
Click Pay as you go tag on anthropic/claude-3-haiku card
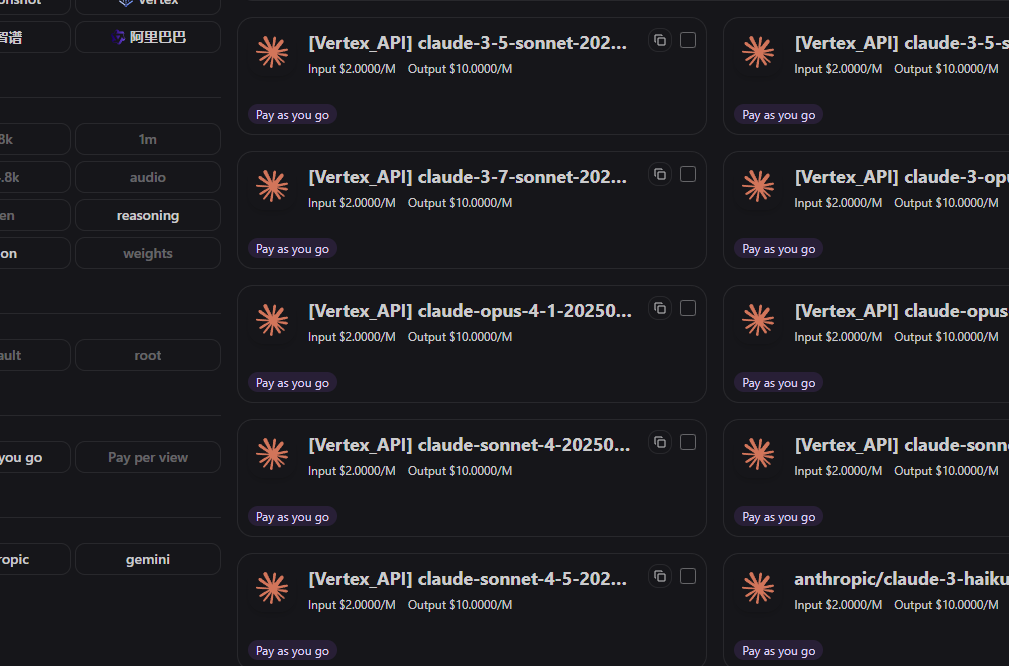[779, 650]
